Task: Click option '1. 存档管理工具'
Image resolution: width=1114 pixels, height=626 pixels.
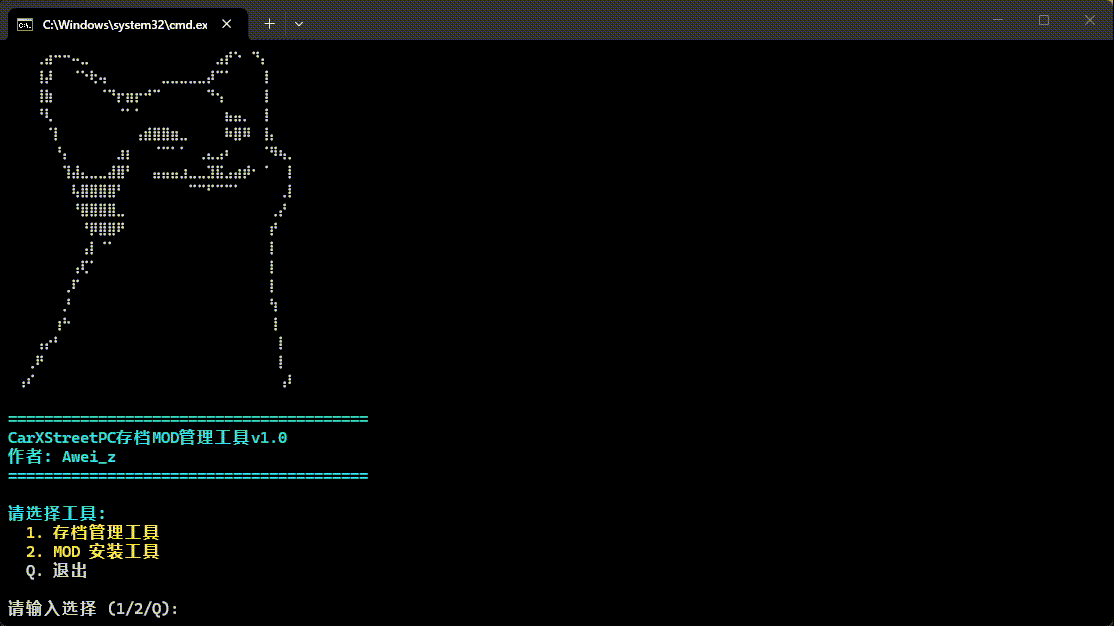Action: pos(92,532)
